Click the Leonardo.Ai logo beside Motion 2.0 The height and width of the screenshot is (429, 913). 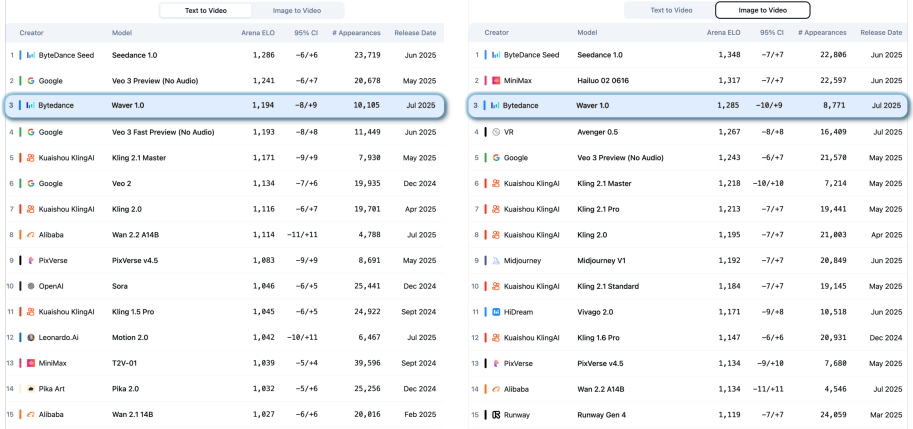point(31,338)
